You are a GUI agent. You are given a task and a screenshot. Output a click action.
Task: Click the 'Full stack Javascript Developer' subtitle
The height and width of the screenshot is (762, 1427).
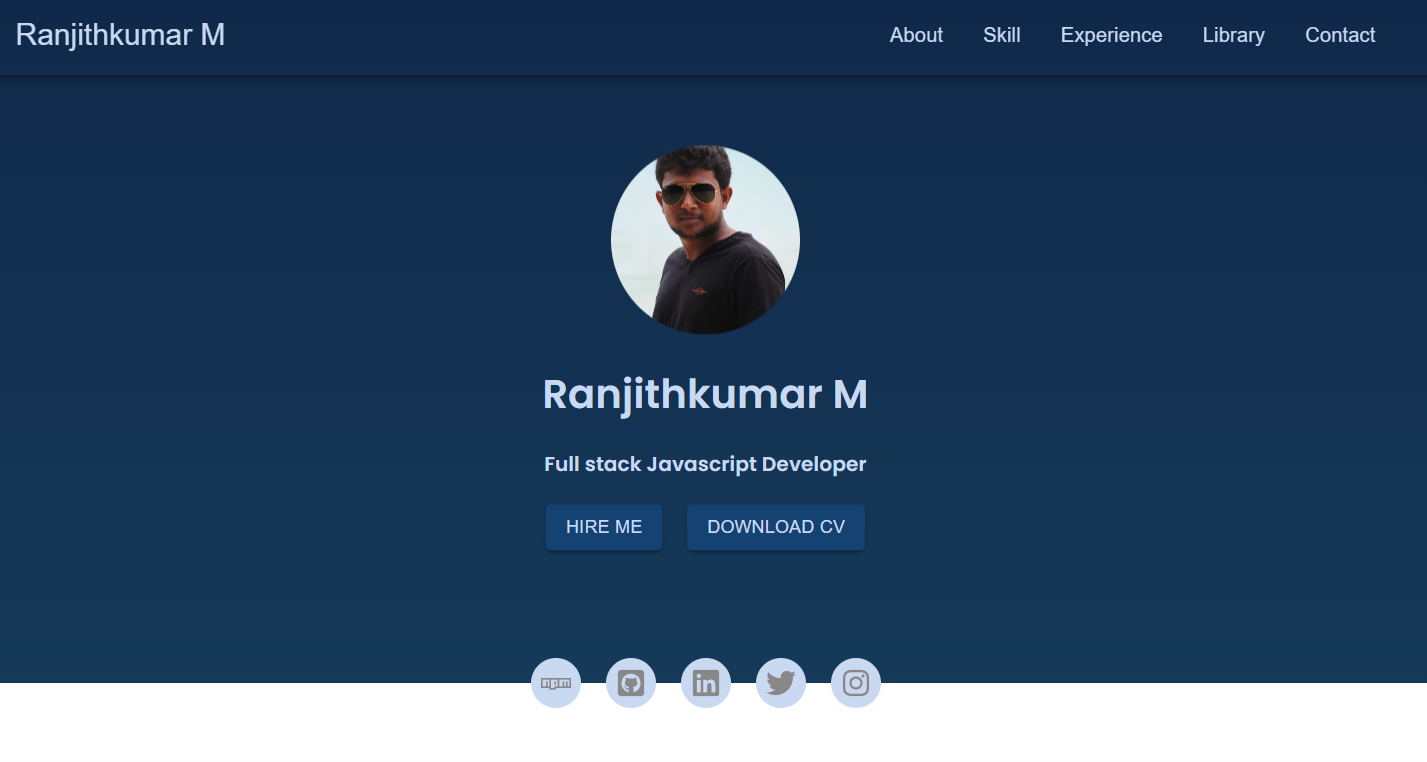pyautogui.click(x=705, y=464)
